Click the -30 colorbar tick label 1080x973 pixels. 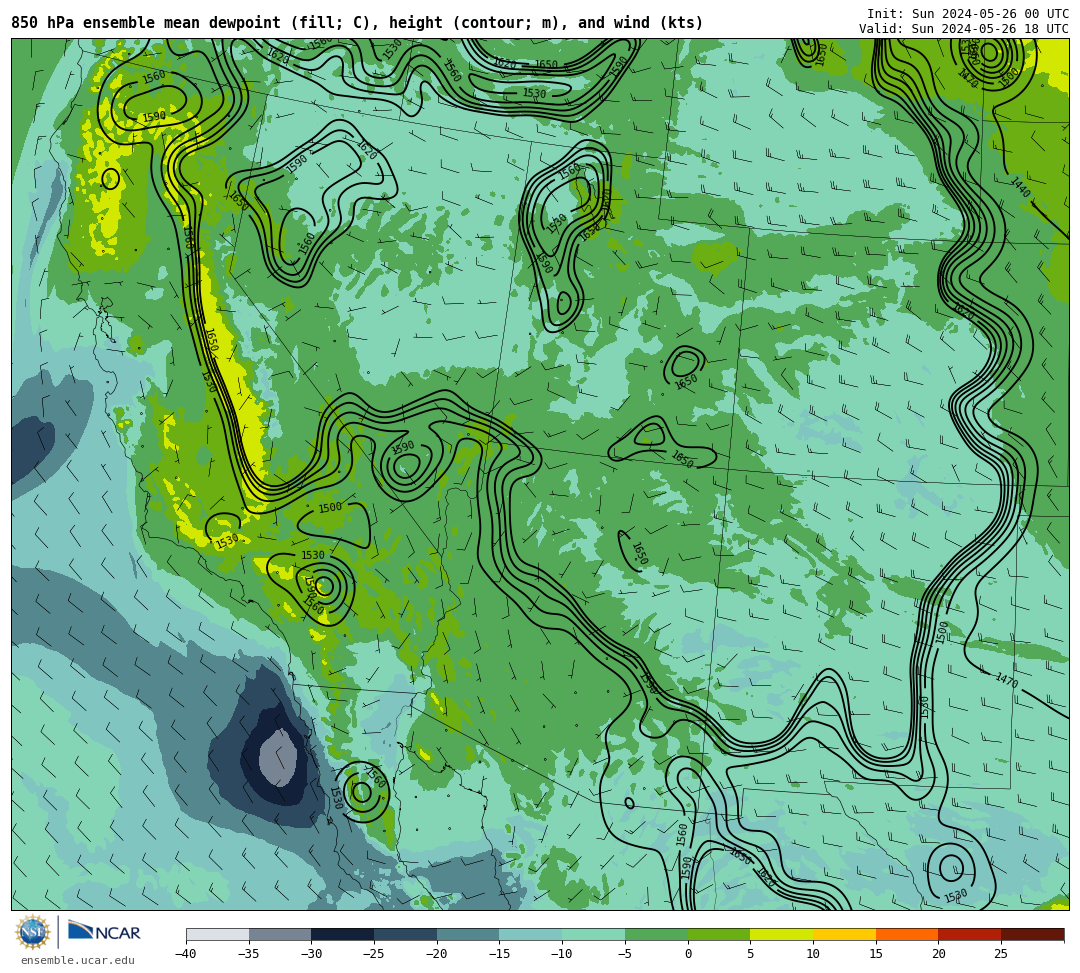311,954
